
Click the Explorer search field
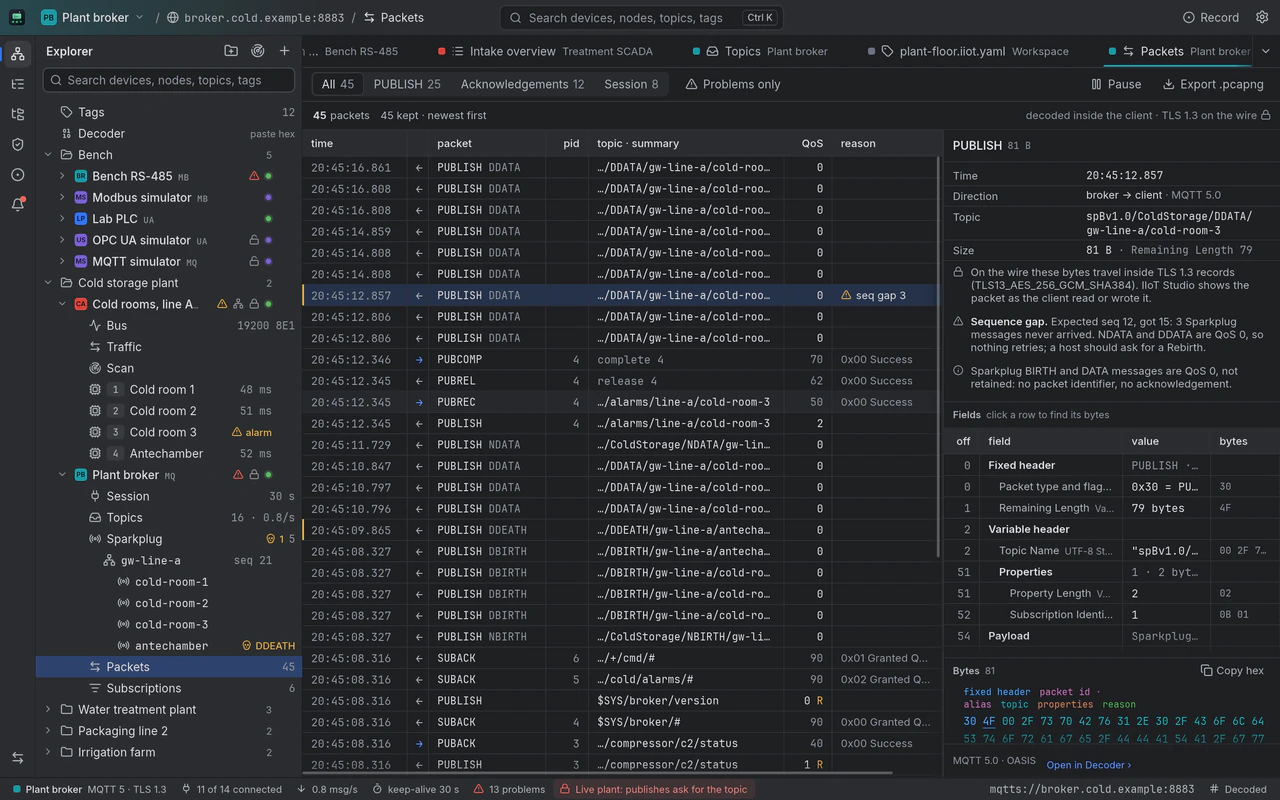(x=169, y=80)
